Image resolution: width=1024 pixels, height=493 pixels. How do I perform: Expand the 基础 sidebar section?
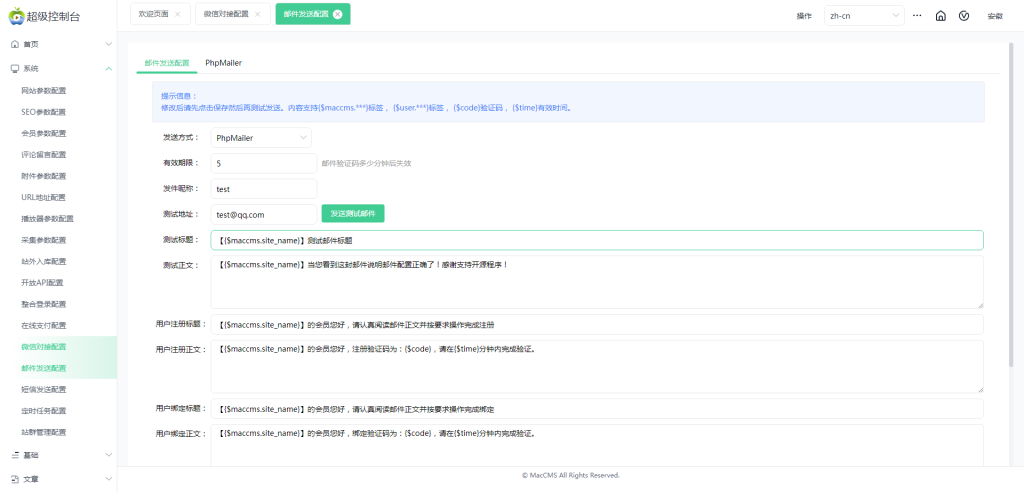58,455
